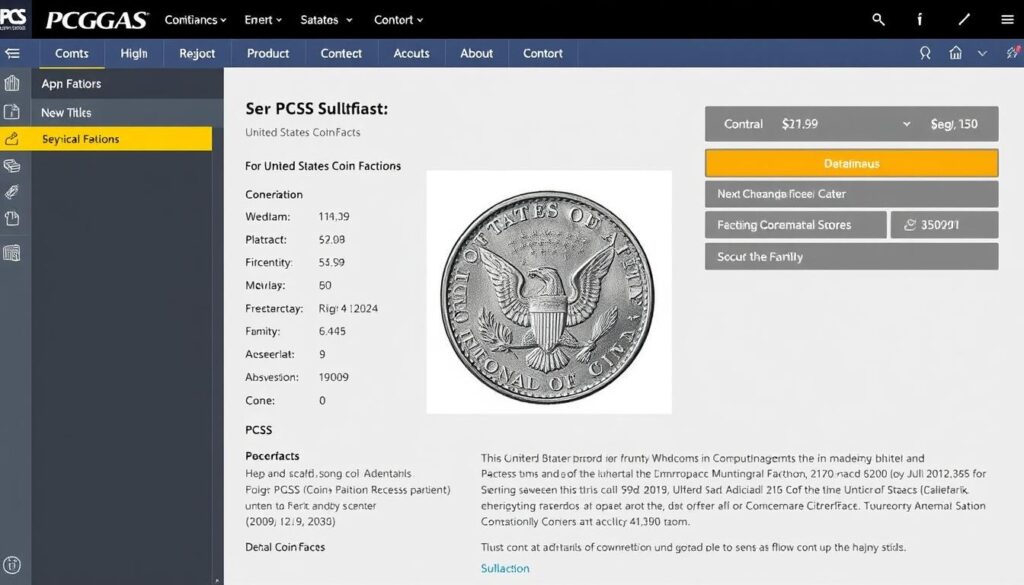This screenshot has width=1024, height=585.
Task: Click the pencil edit icon in left sidebar
Action: pos(13,139)
